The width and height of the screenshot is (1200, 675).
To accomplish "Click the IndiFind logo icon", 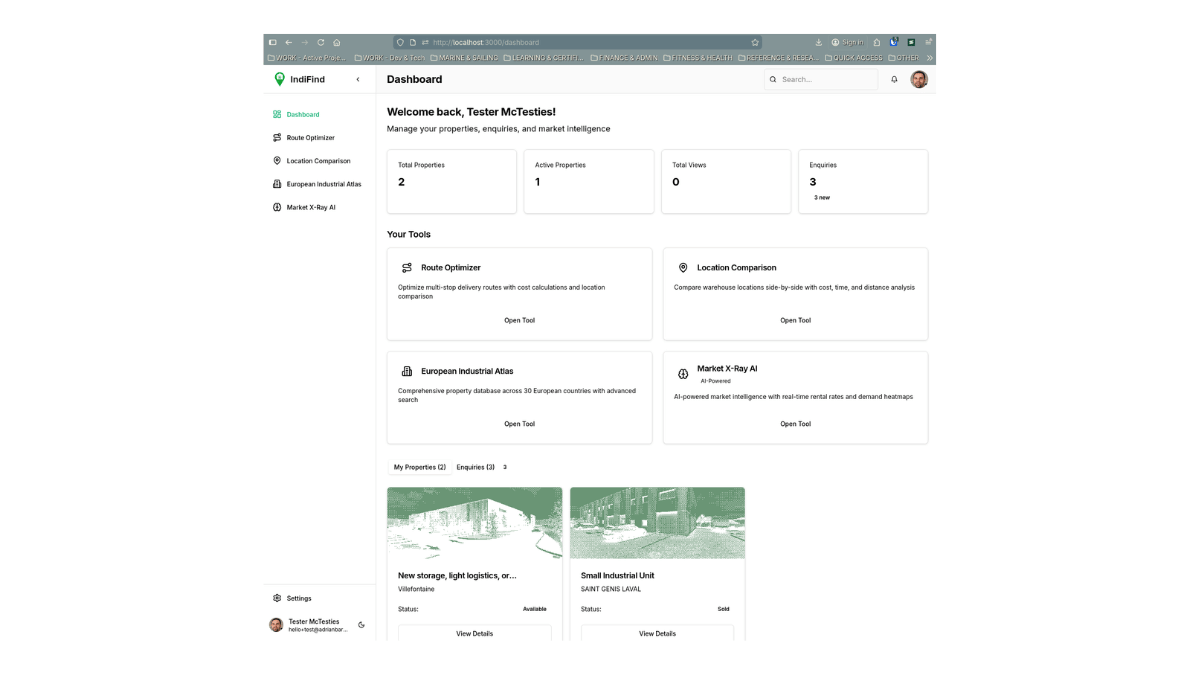I will (280, 79).
